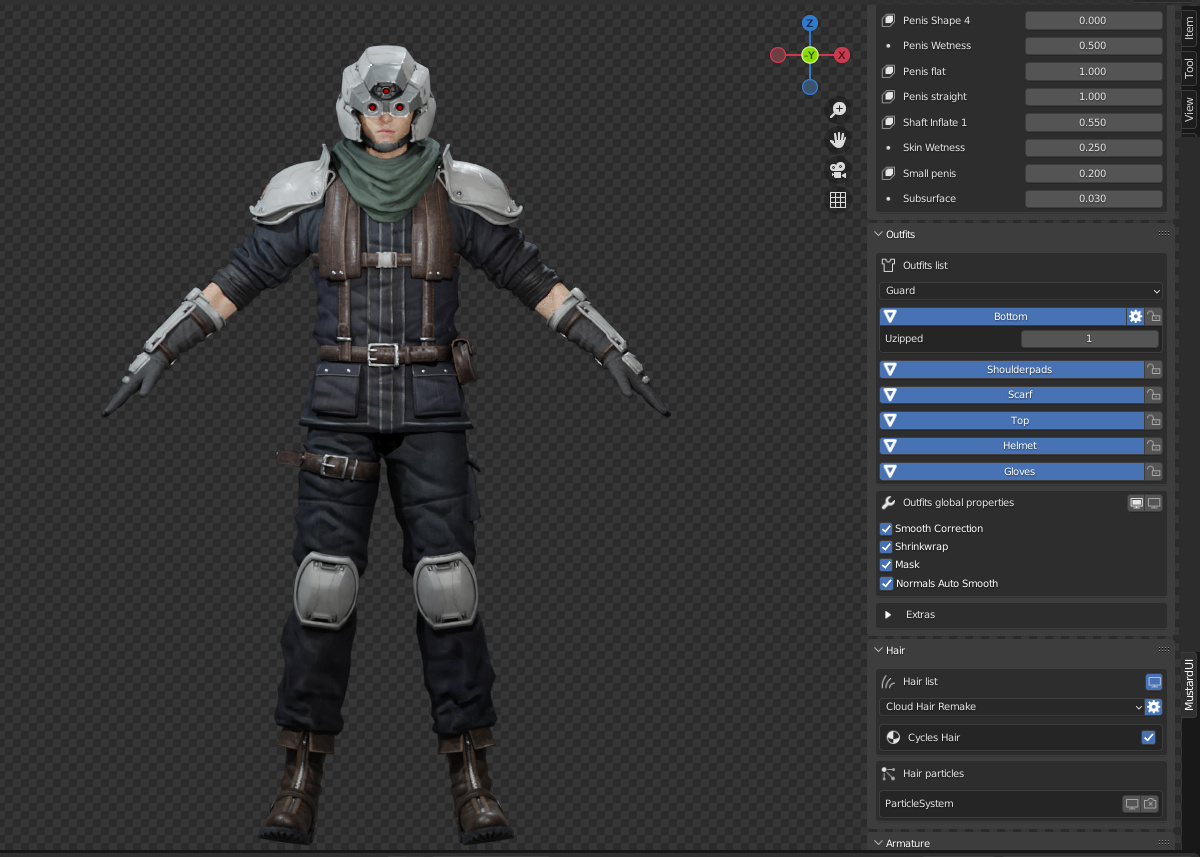This screenshot has width=1200, height=857.
Task: Click the Outfits list label
Action: pyautogui.click(x=925, y=266)
